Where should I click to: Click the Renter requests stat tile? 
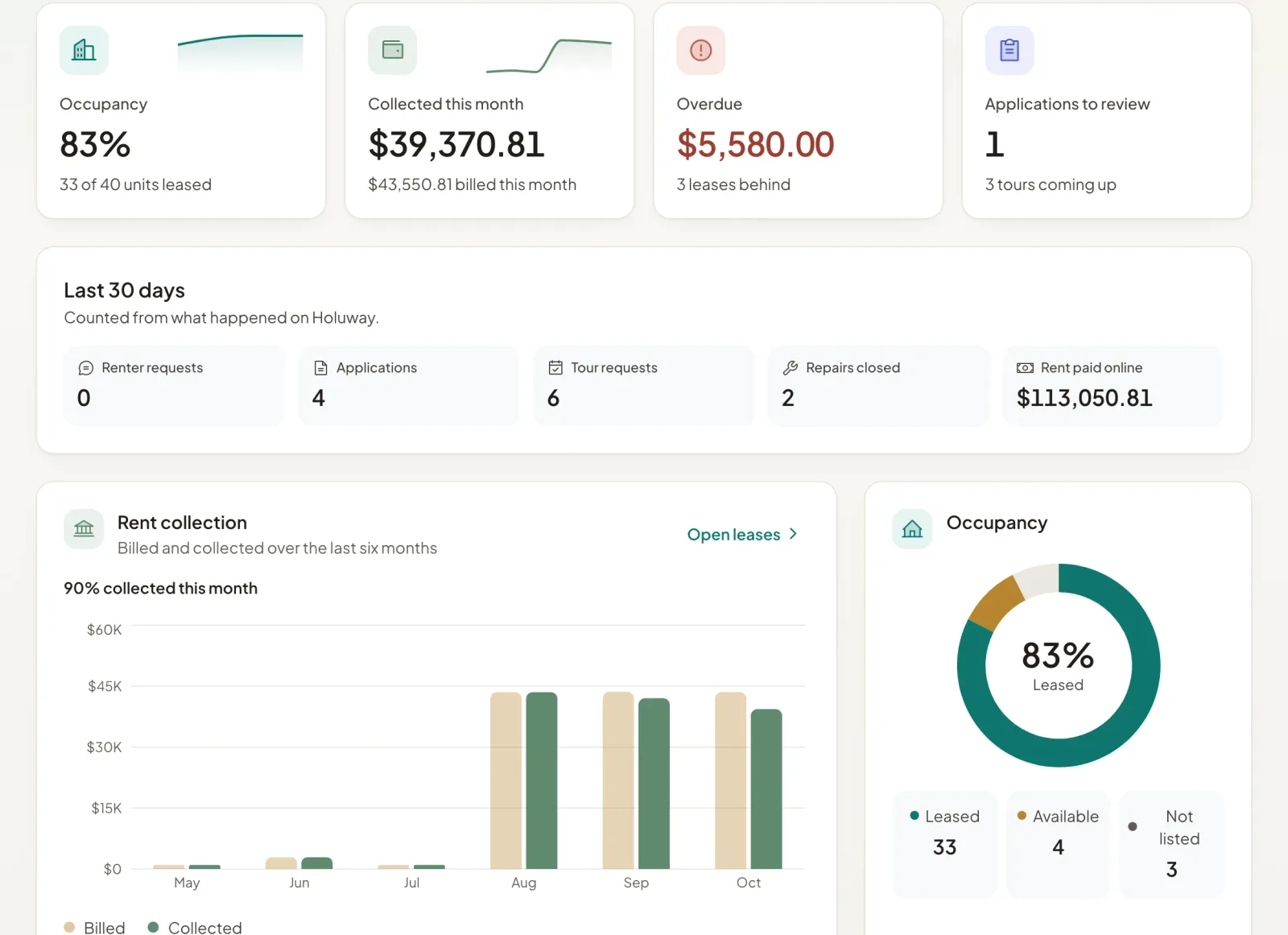(174, 386)
